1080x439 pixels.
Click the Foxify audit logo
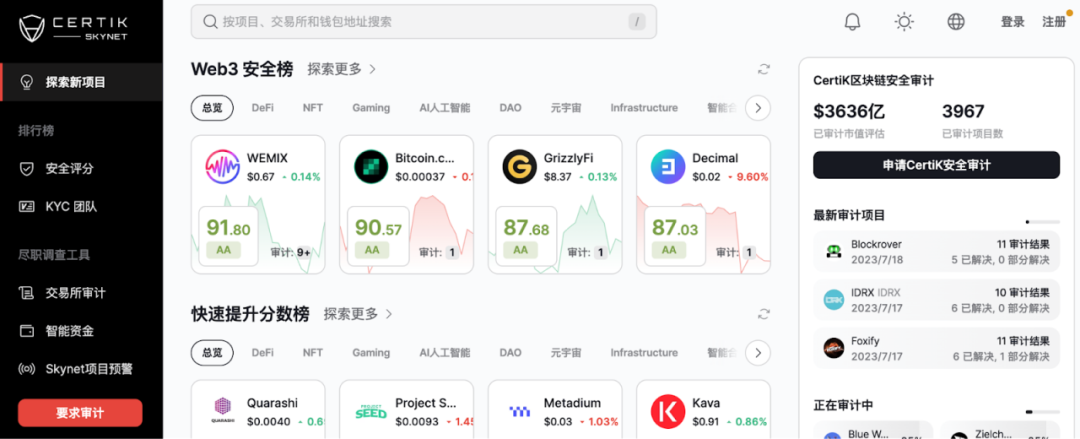833,348
